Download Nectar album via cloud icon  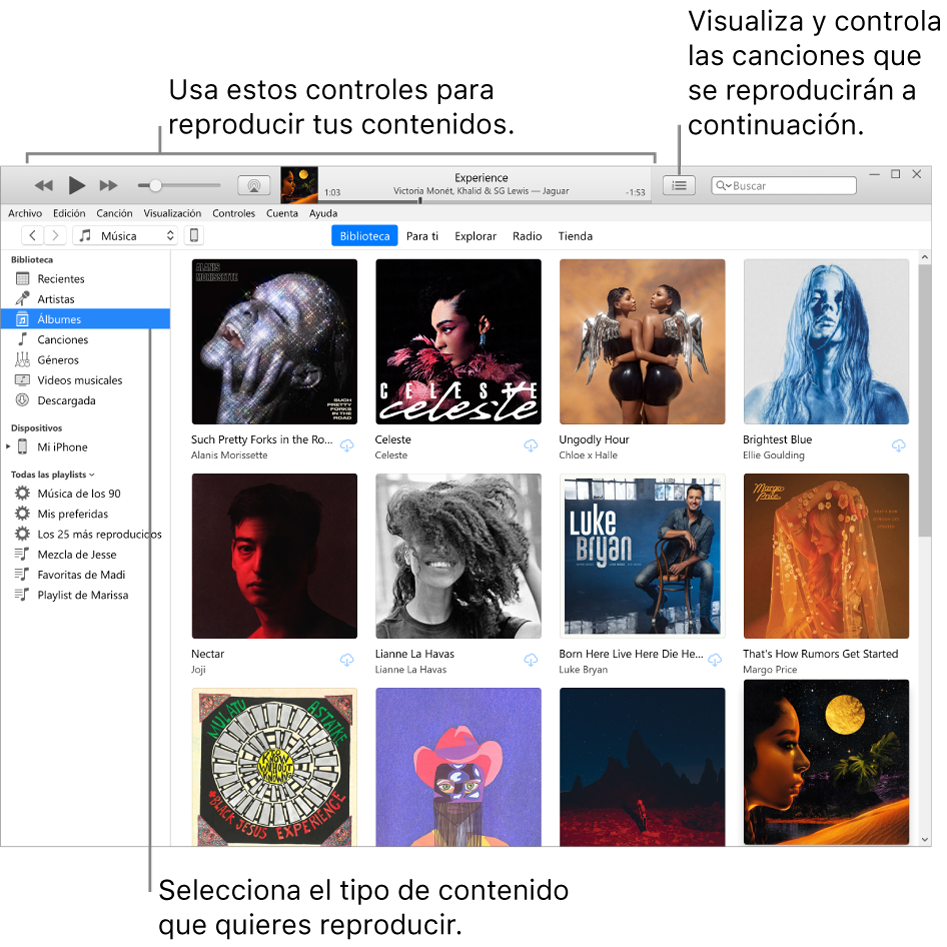click(x=347, y=660)
